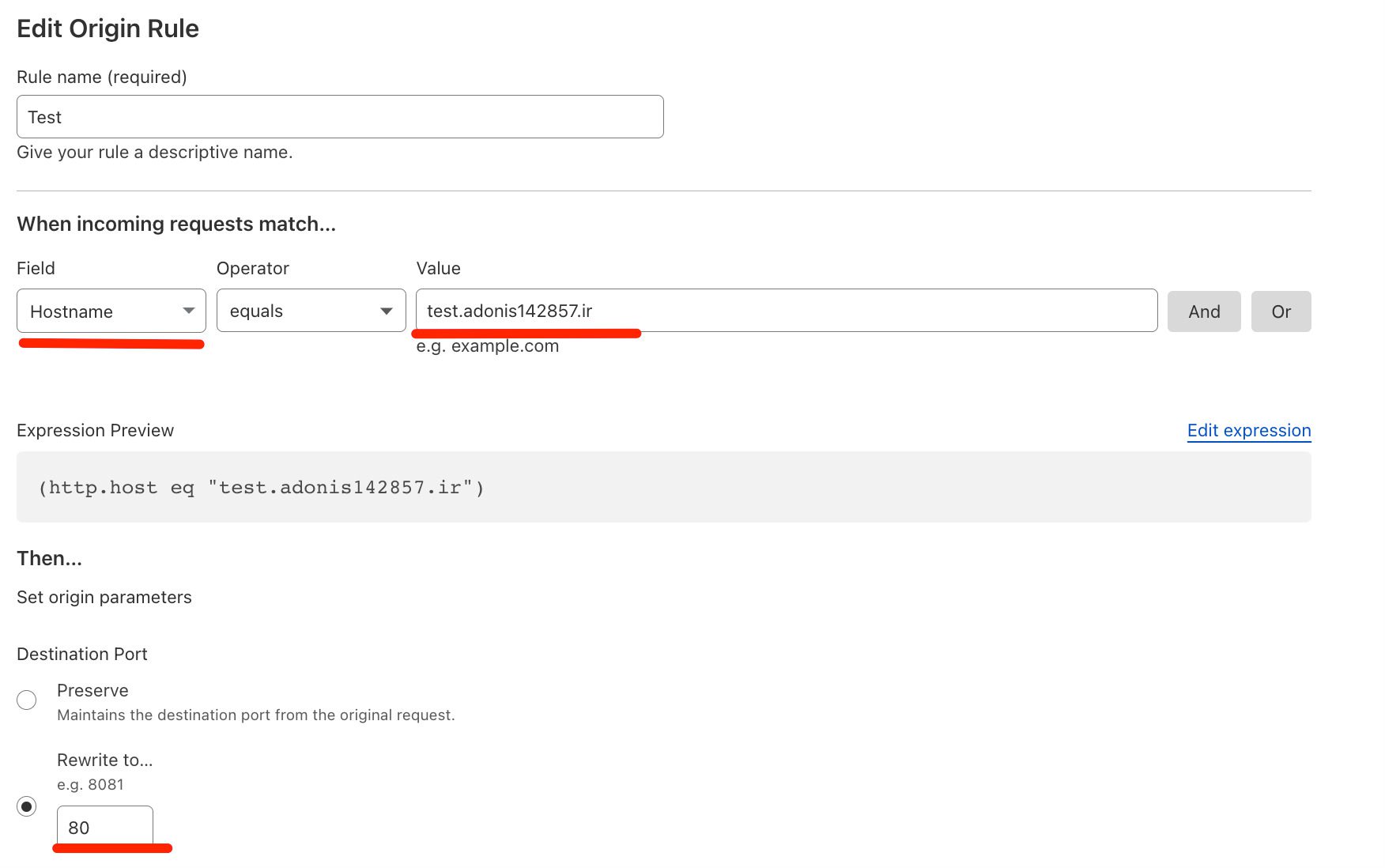
Task: Select the Preserve destination port radio button
Action: click(27, 700)
